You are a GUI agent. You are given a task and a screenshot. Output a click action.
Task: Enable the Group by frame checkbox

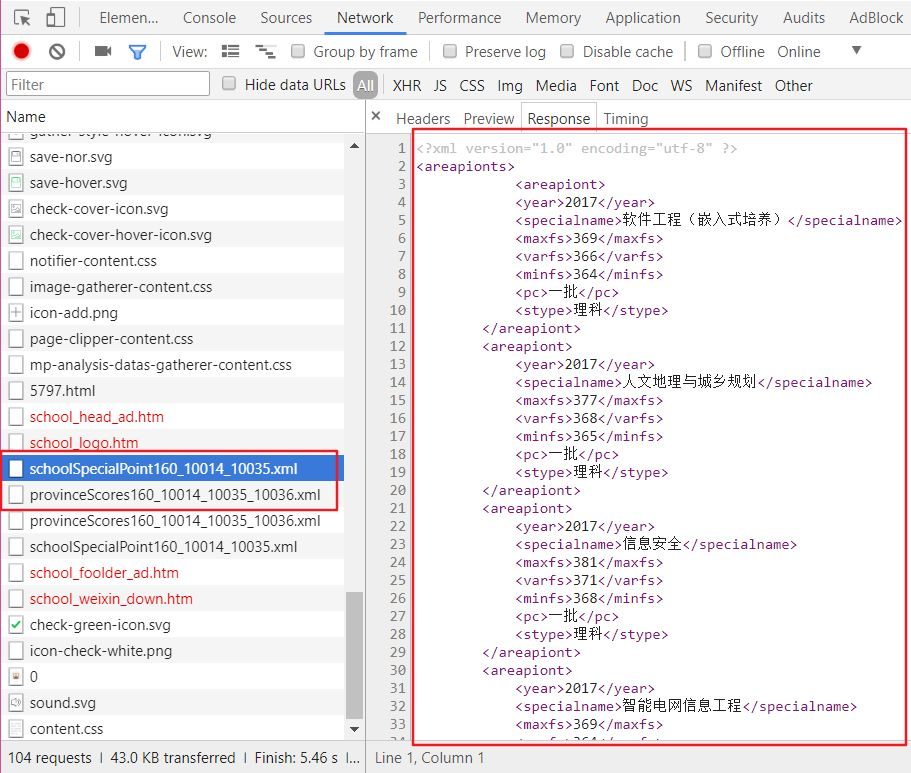click(x=297, y=51)
